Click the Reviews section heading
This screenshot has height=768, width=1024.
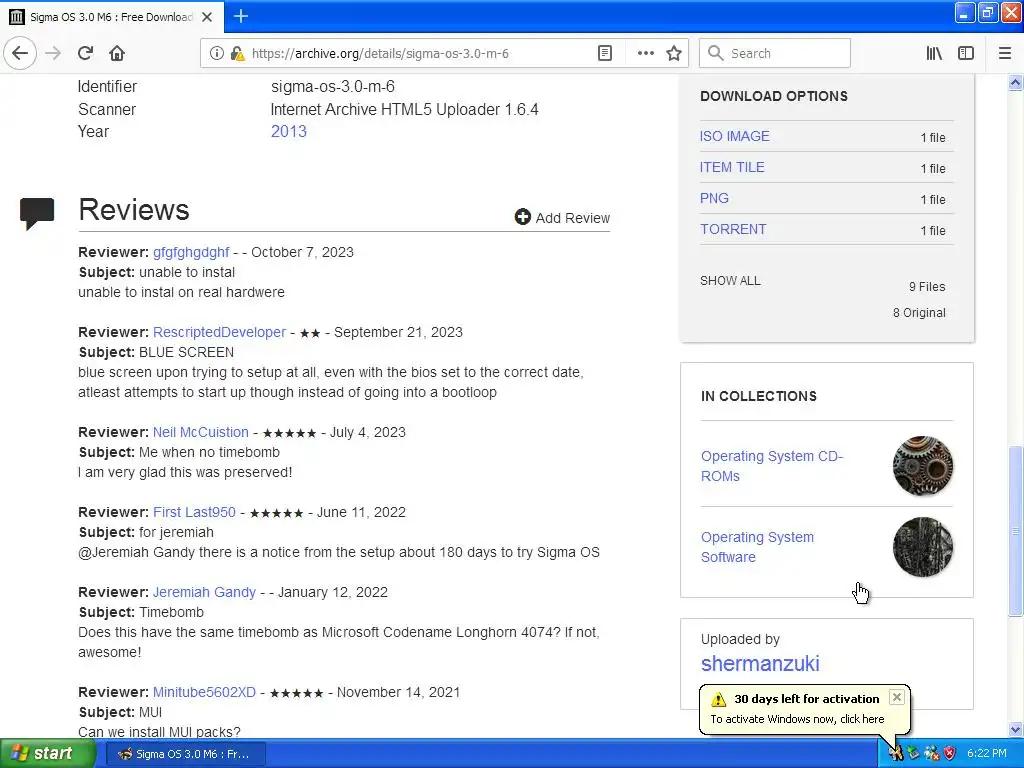[x=134, y=210]
